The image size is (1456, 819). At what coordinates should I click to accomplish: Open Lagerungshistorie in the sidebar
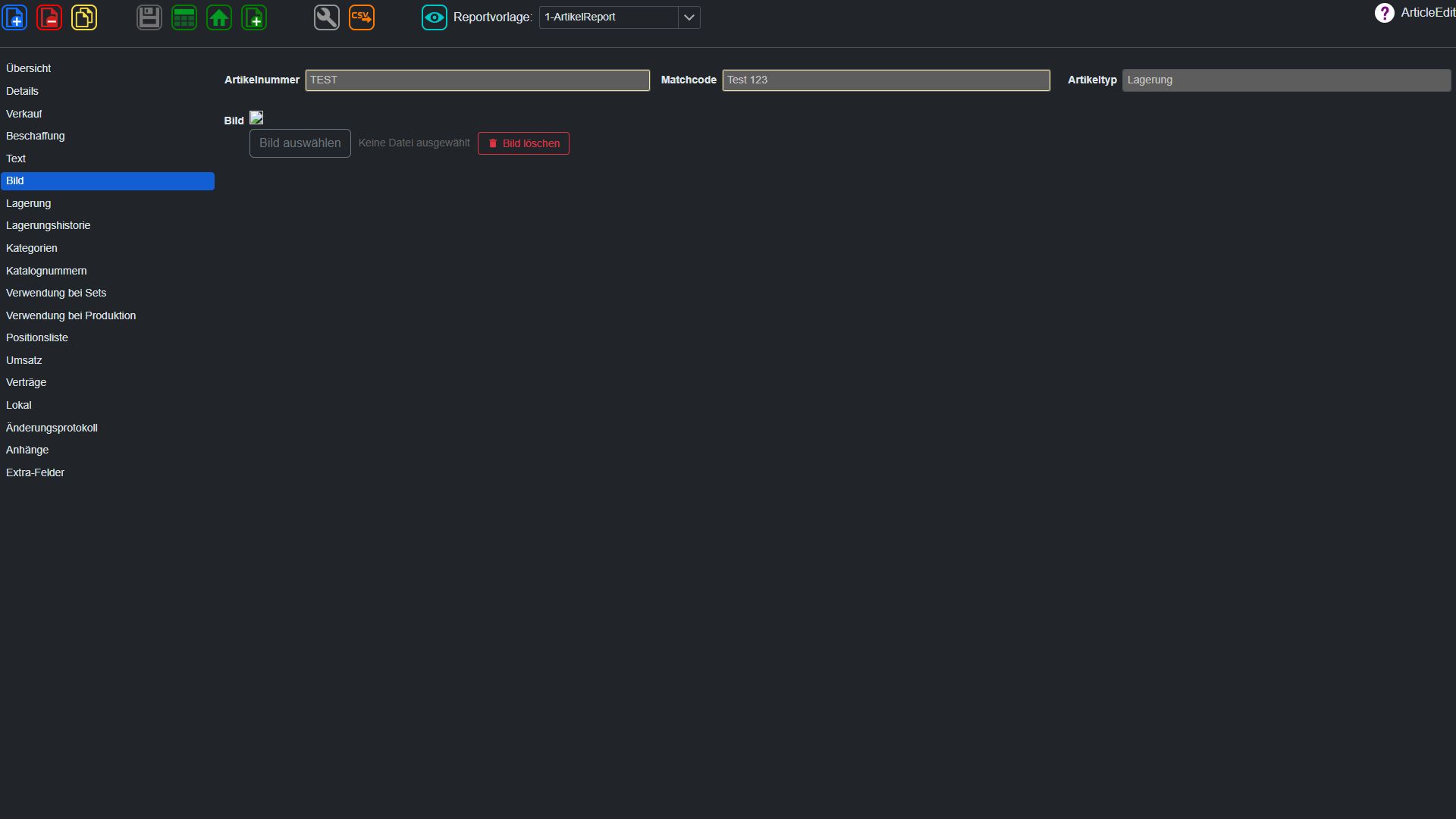pyautogui.click(x=108, y=225)
